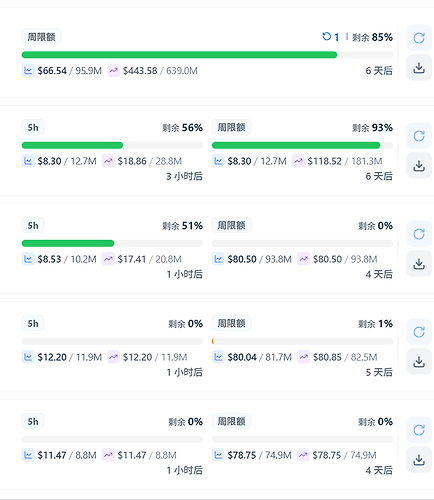The height and width of the screenshot is (500, 434).
Task: Click the trend icon beside $18.86
Action: point(108,161)
